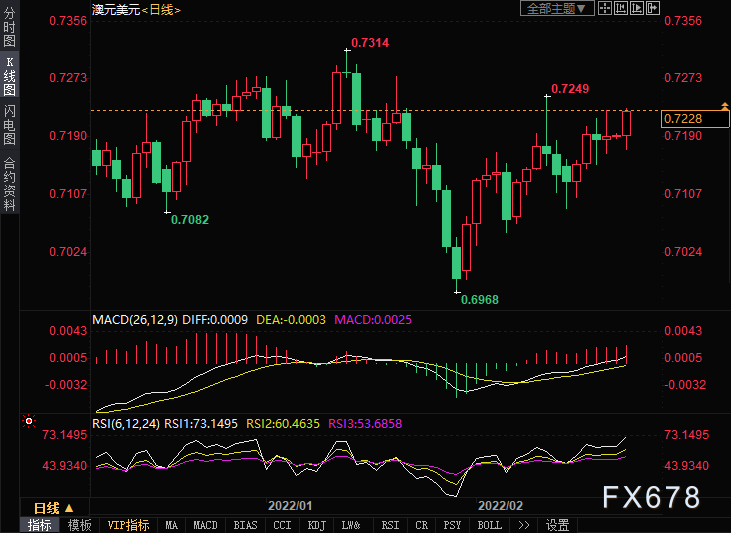The image size is (731, 533).
Task: Open the 设置 settings button
Action: click(x=558, y=525)
